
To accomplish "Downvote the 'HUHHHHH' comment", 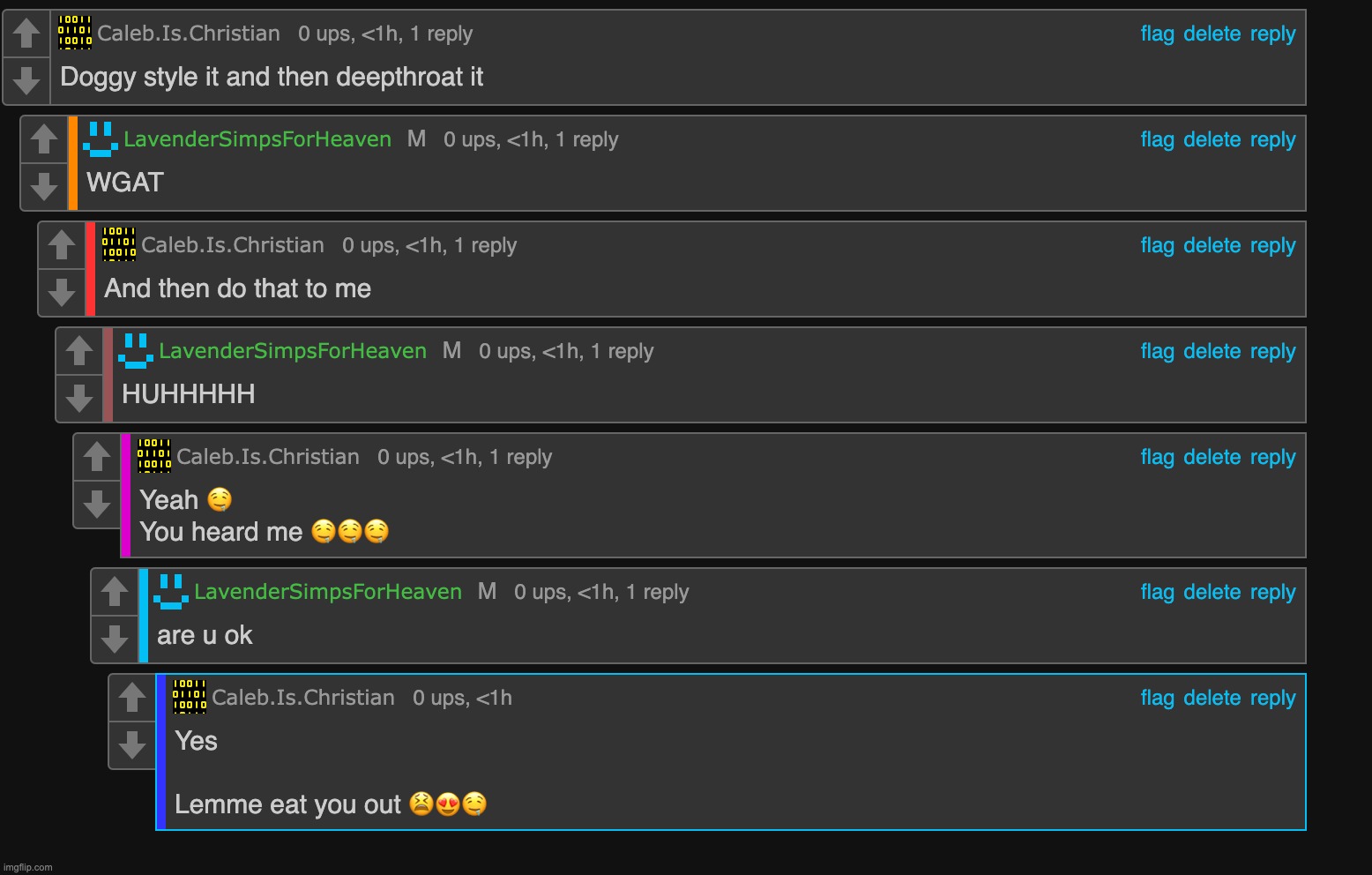I will pos(79,398).
